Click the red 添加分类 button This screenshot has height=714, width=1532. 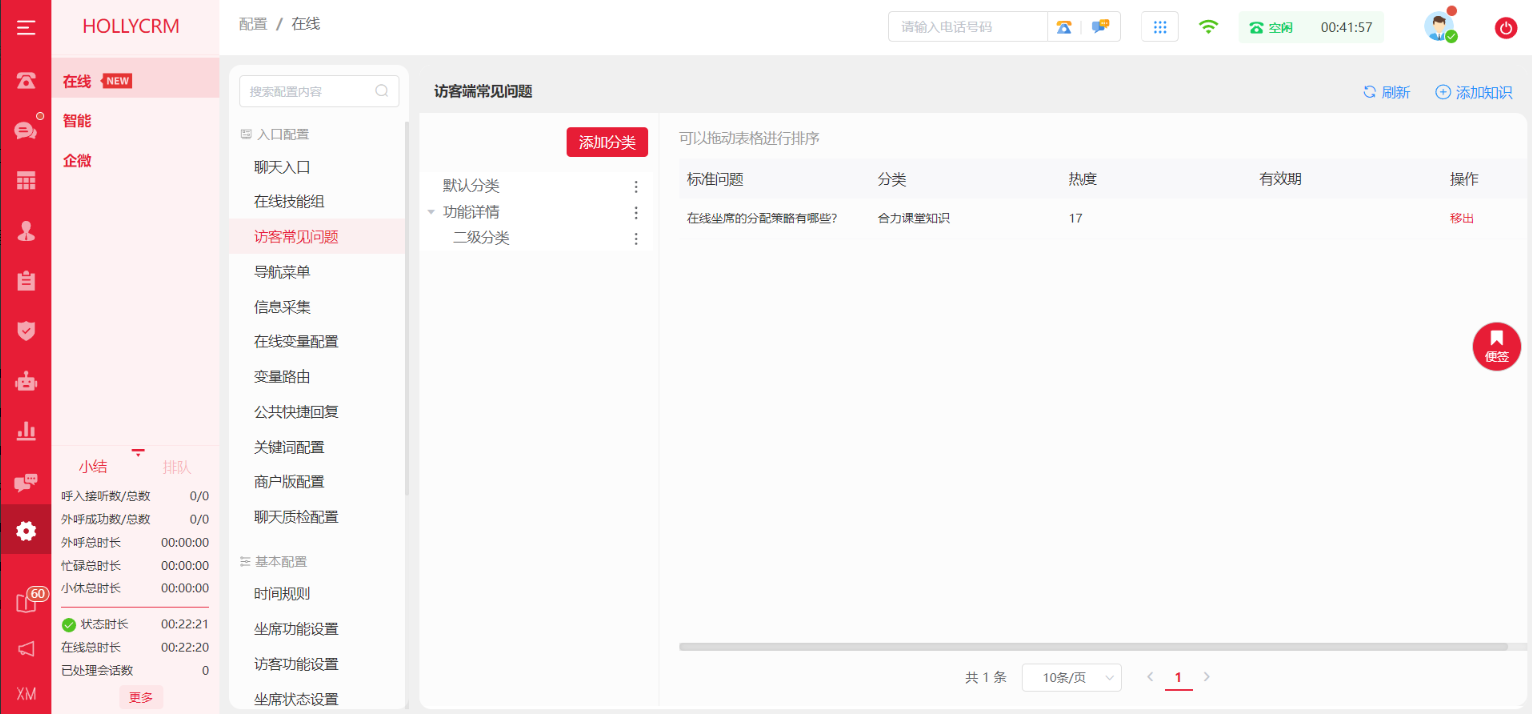click(607, 142)
